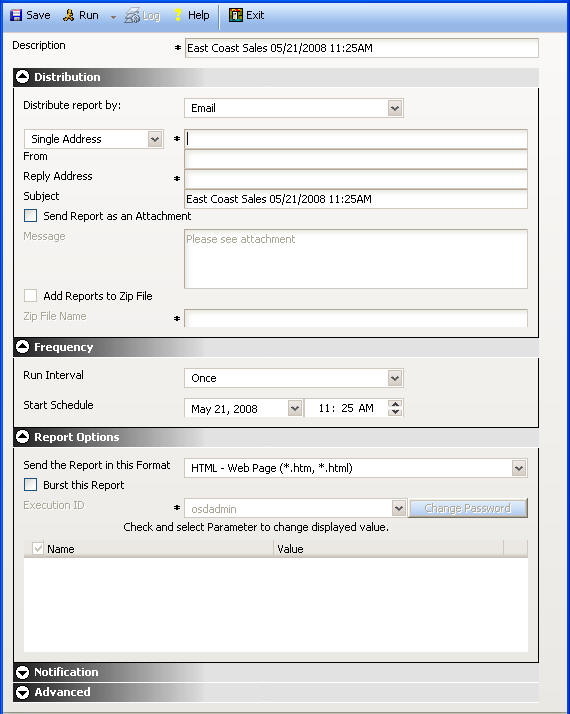The width and height of the screenshot is (570, 714).
Task: Collapse the Frequency section arrow icon
Action: pos(22,347)
